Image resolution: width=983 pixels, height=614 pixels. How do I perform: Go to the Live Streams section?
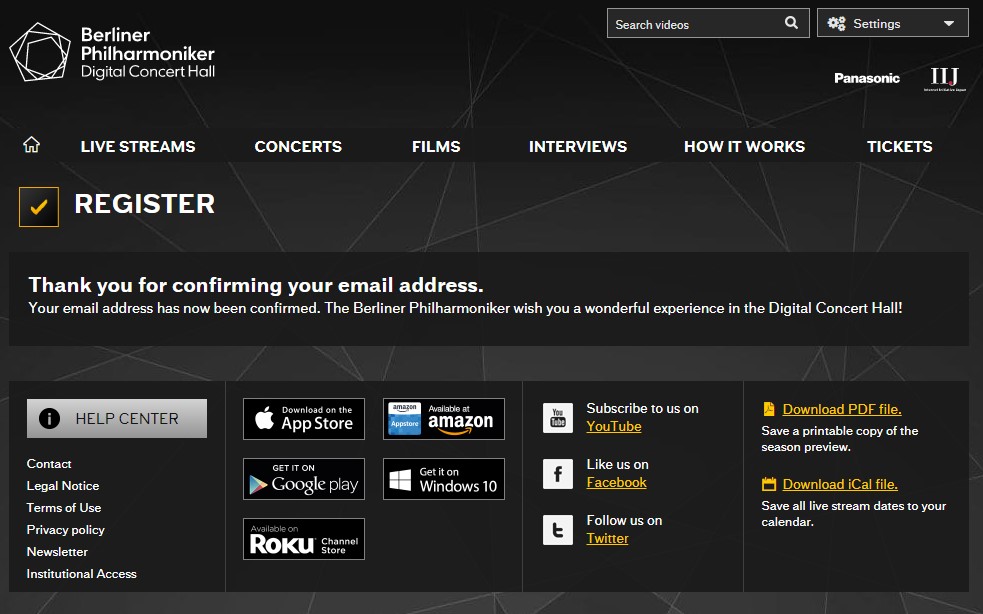[138, 146]
